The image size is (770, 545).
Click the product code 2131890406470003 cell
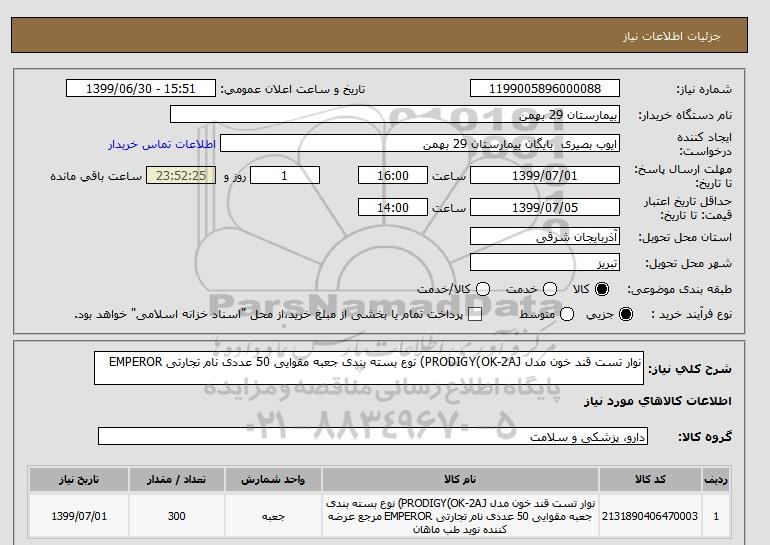(x=650, y=516)
